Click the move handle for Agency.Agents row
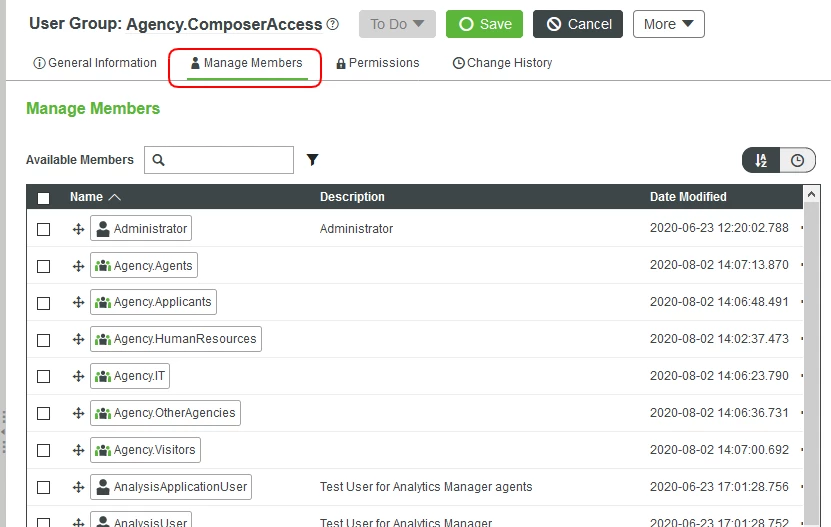This screenshot has width=831, height=527. [x=78, y=266]
